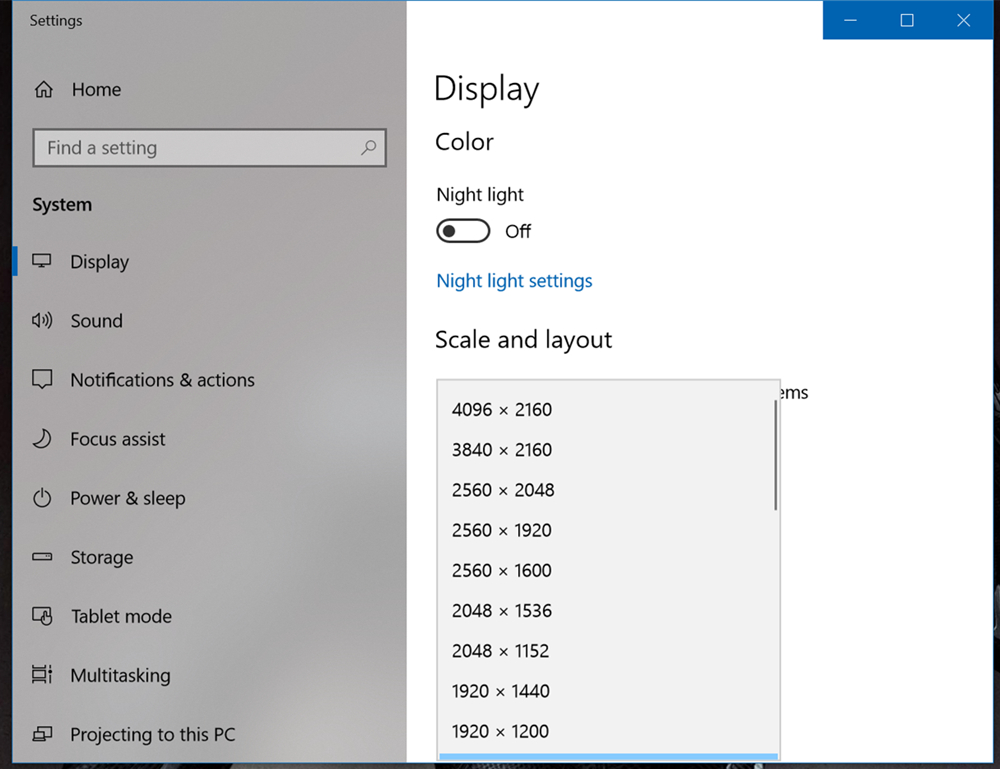Click the Sound speaker icon

pos(42,321)
